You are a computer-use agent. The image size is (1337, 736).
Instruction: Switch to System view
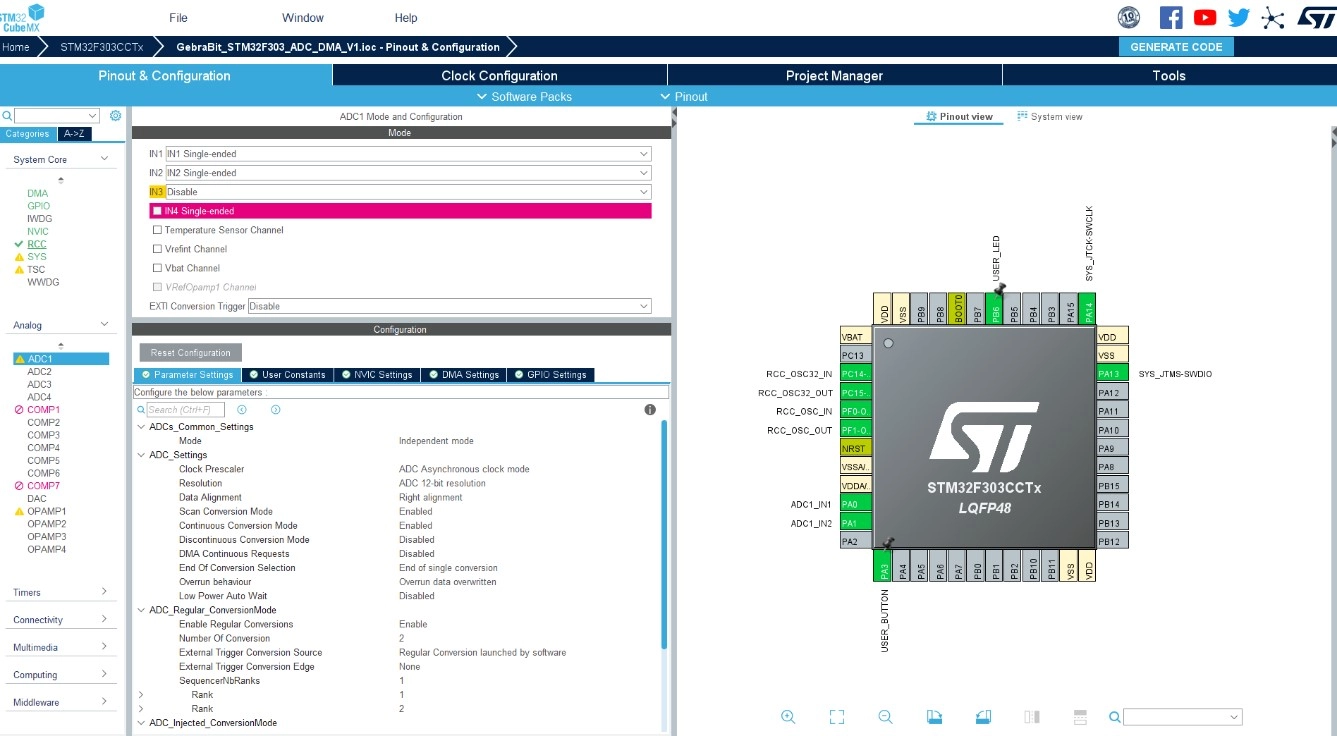tap(1050, 117)
